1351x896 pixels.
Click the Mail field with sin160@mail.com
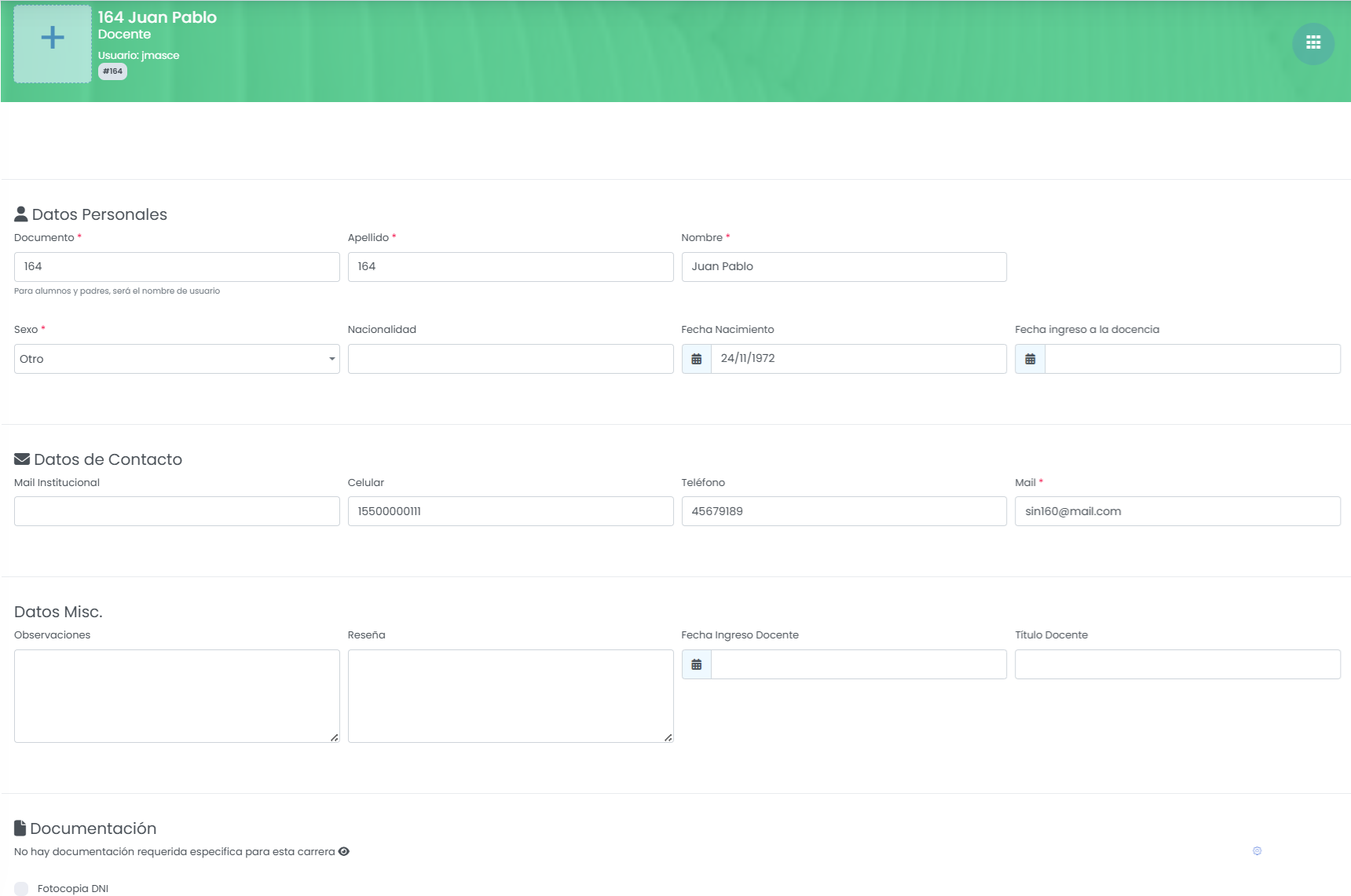pyautogui.click(x=1177, y=511)
